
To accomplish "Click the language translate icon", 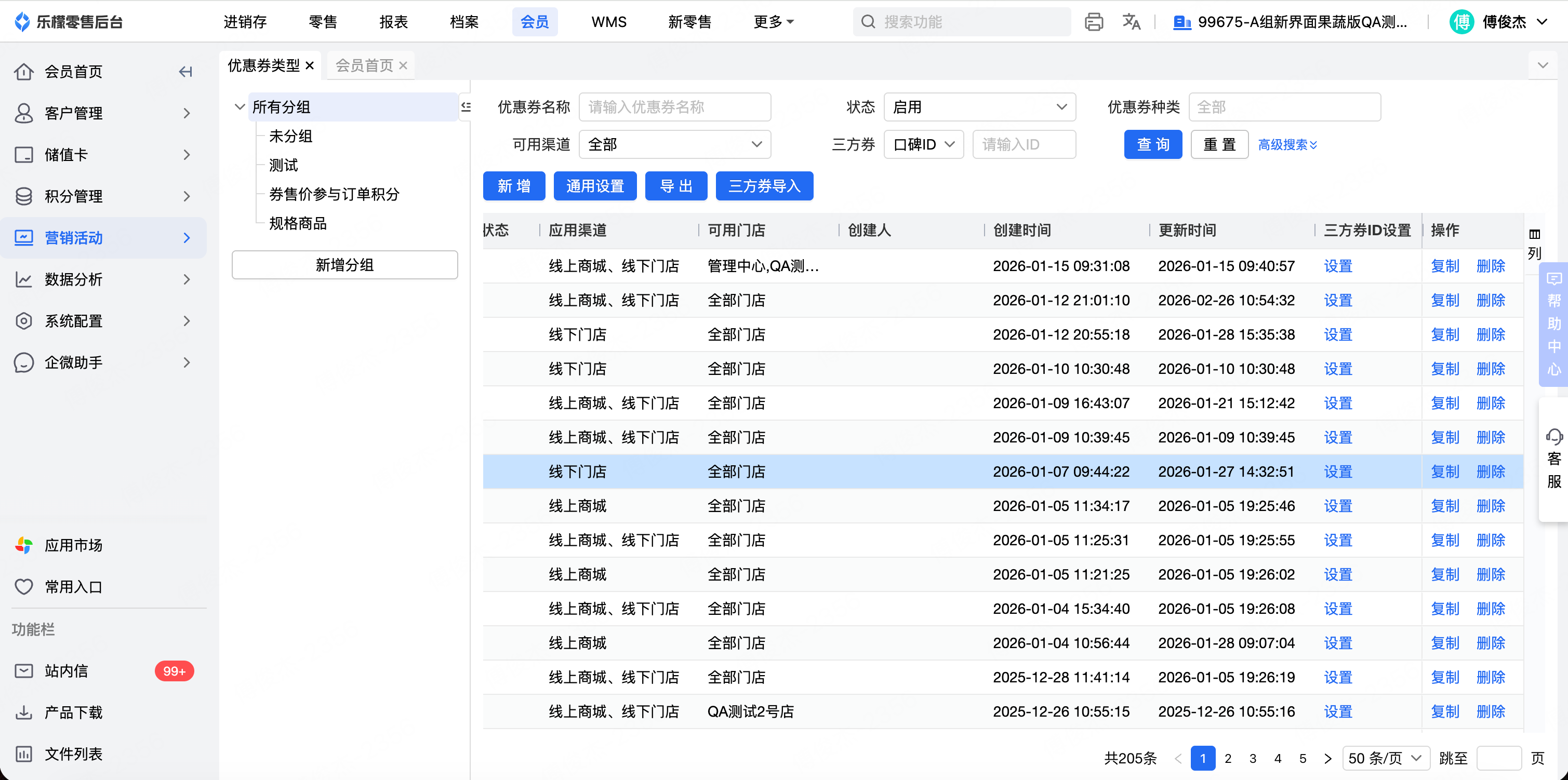I will (x=1131, y=22).
